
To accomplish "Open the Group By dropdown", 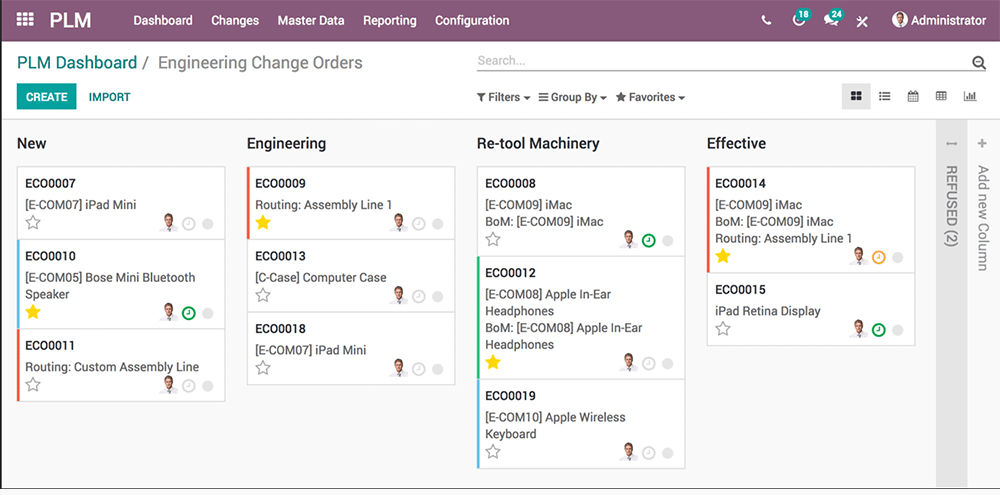I will (573, 98).
